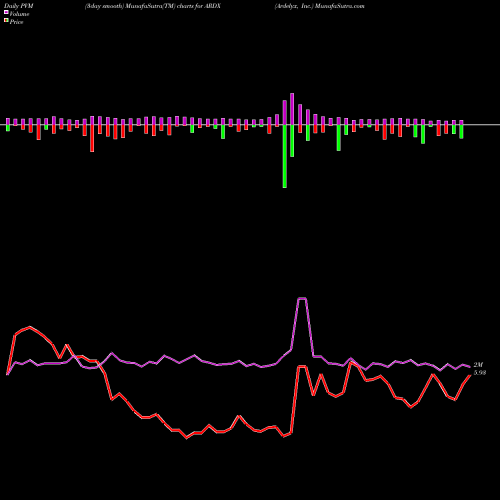
Task: Click the tallest magenta volume bar above baseline
Action: (292, 109)
